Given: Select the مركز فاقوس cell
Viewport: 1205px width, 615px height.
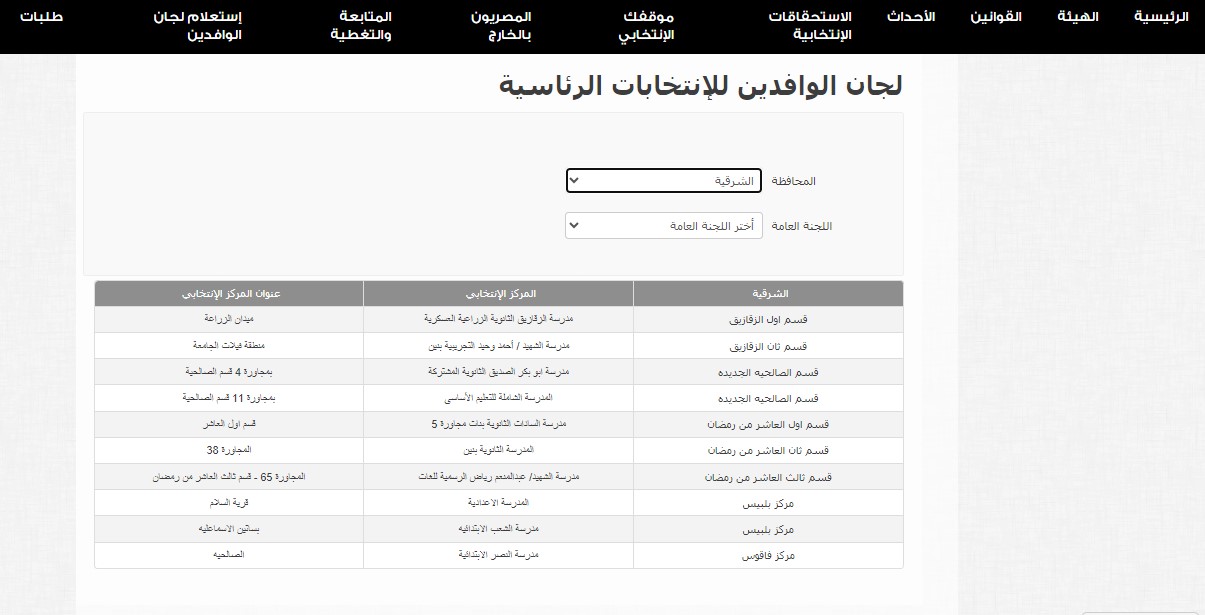Looking at the screenshot, I should click(768, 555).
